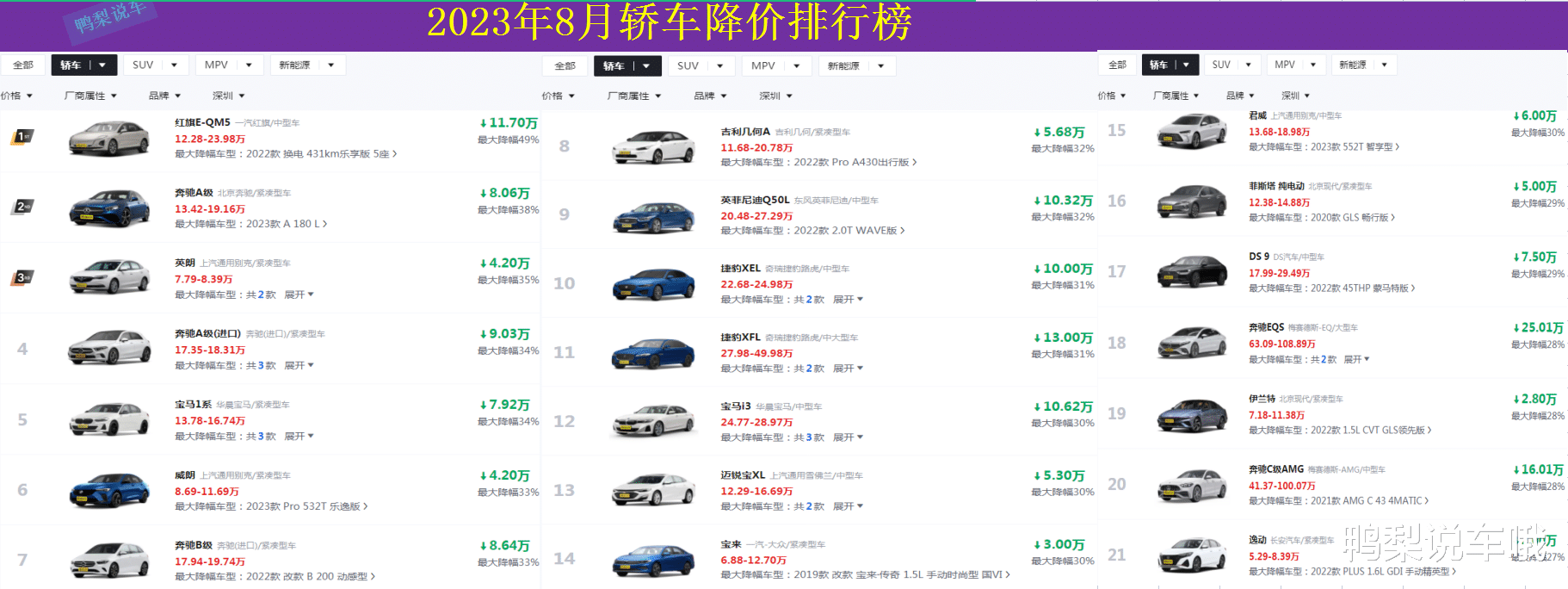This screenshot has height=589, width=1568.
Task: Open the 宝来 model title link
Action: 731,544
